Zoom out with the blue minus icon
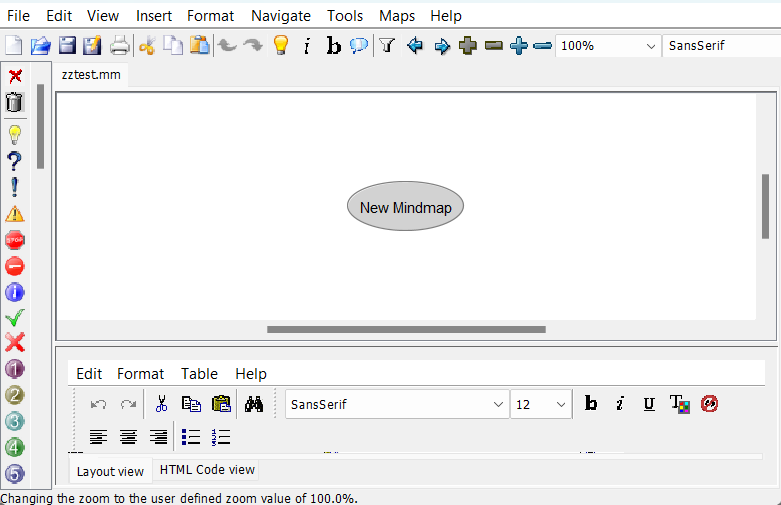 (x=542, y=46)
